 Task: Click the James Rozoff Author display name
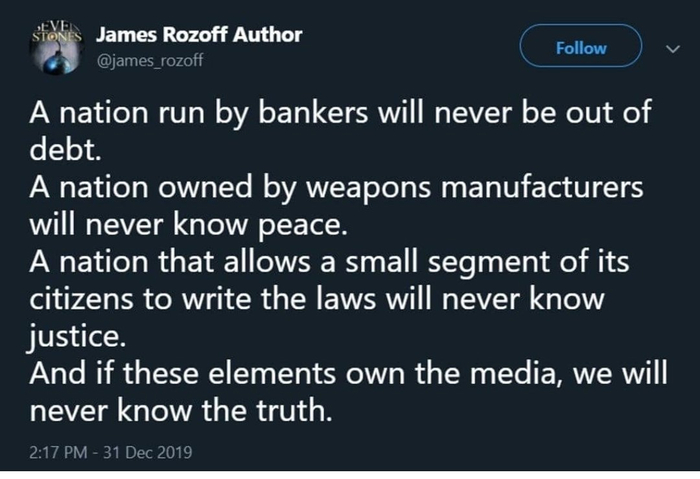point(199,34)
